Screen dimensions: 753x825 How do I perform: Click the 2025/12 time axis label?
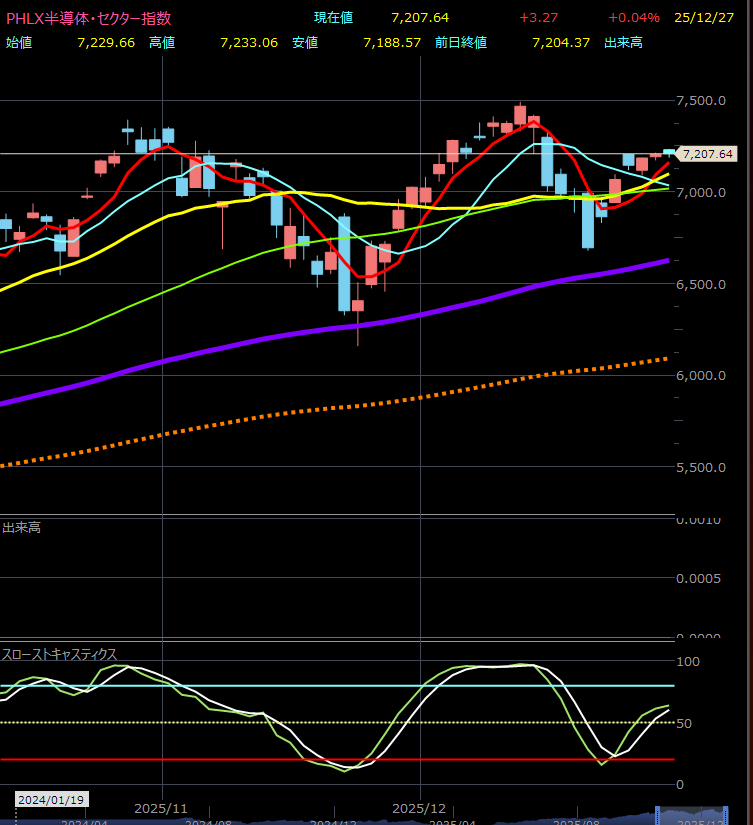(x=420, y=807)
